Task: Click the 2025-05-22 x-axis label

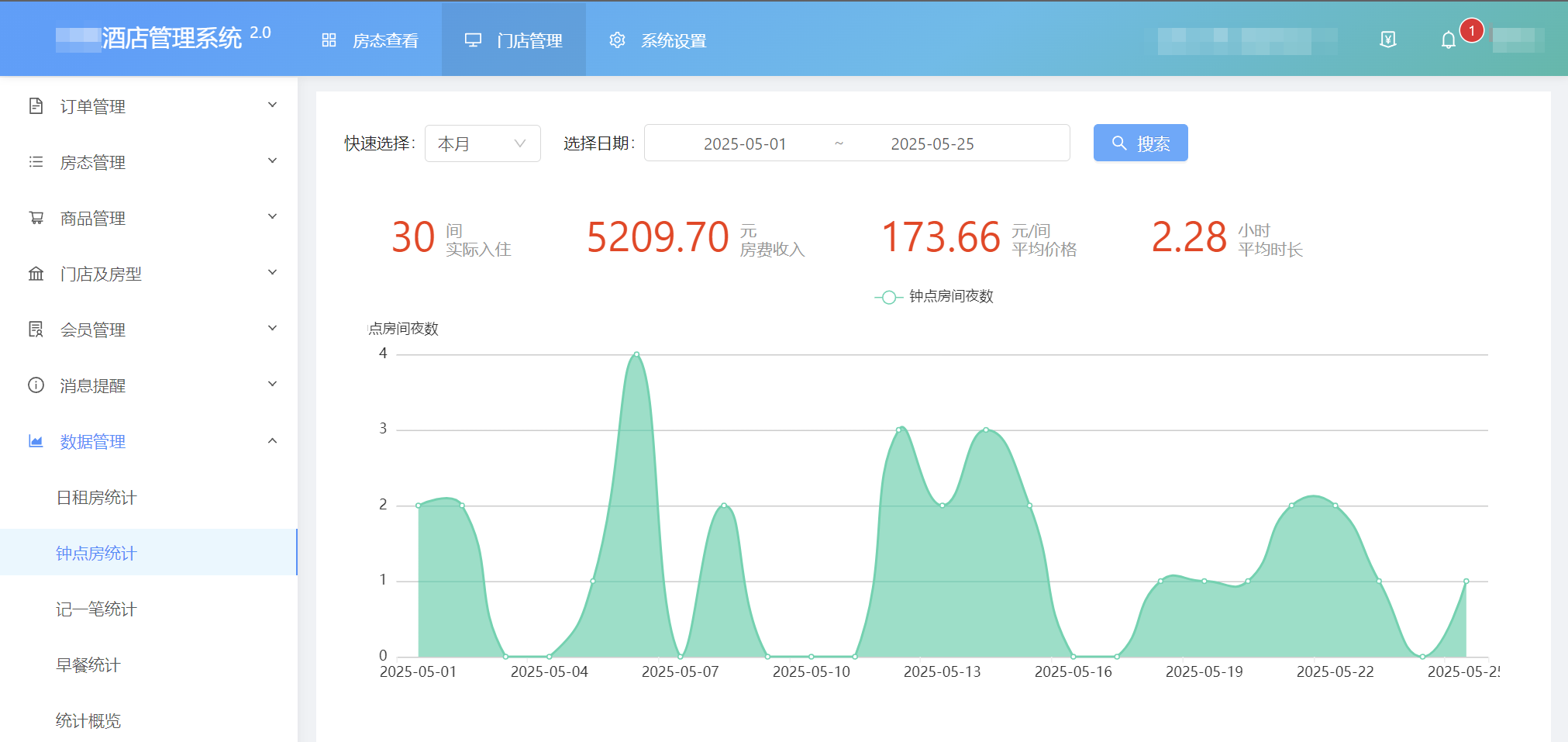Action: tap(1335, 671)
